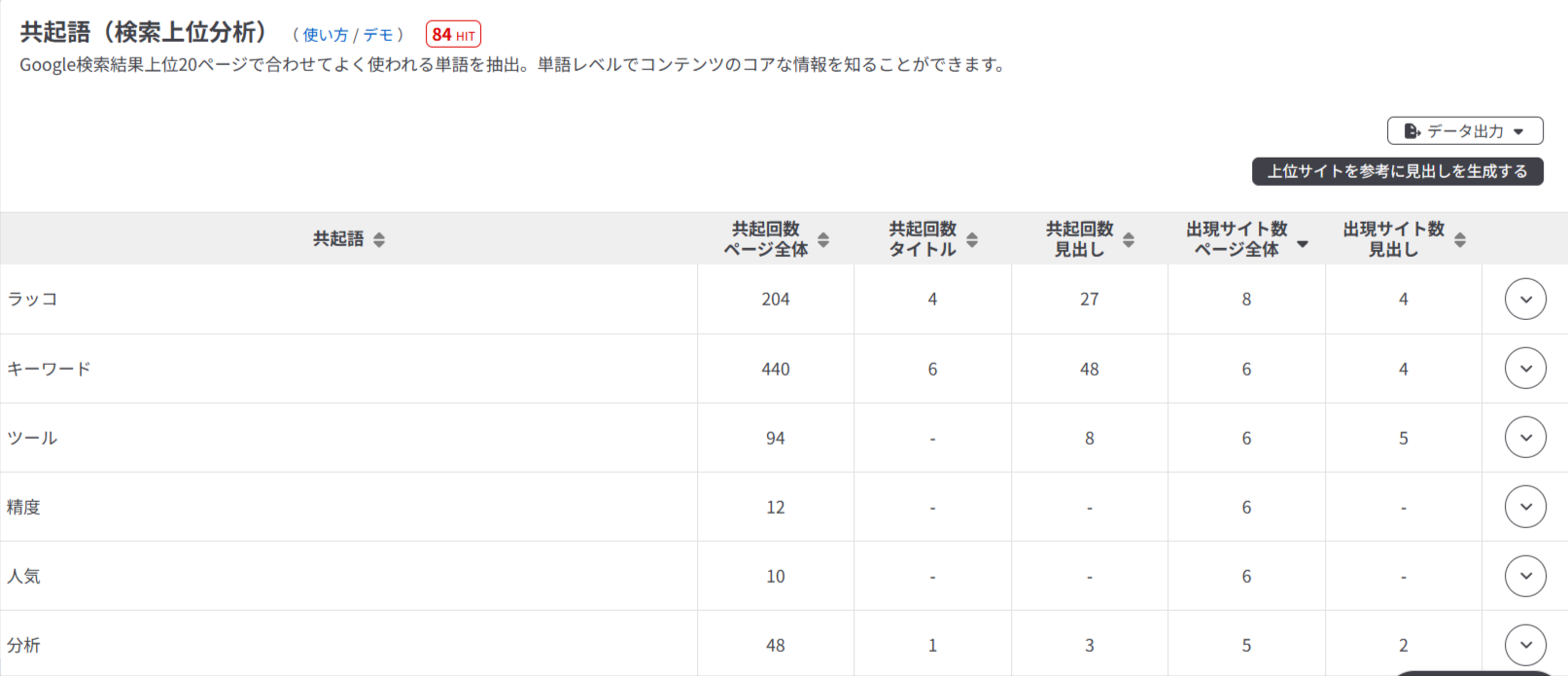Expand the 人気 row details

click(1525, 576)
